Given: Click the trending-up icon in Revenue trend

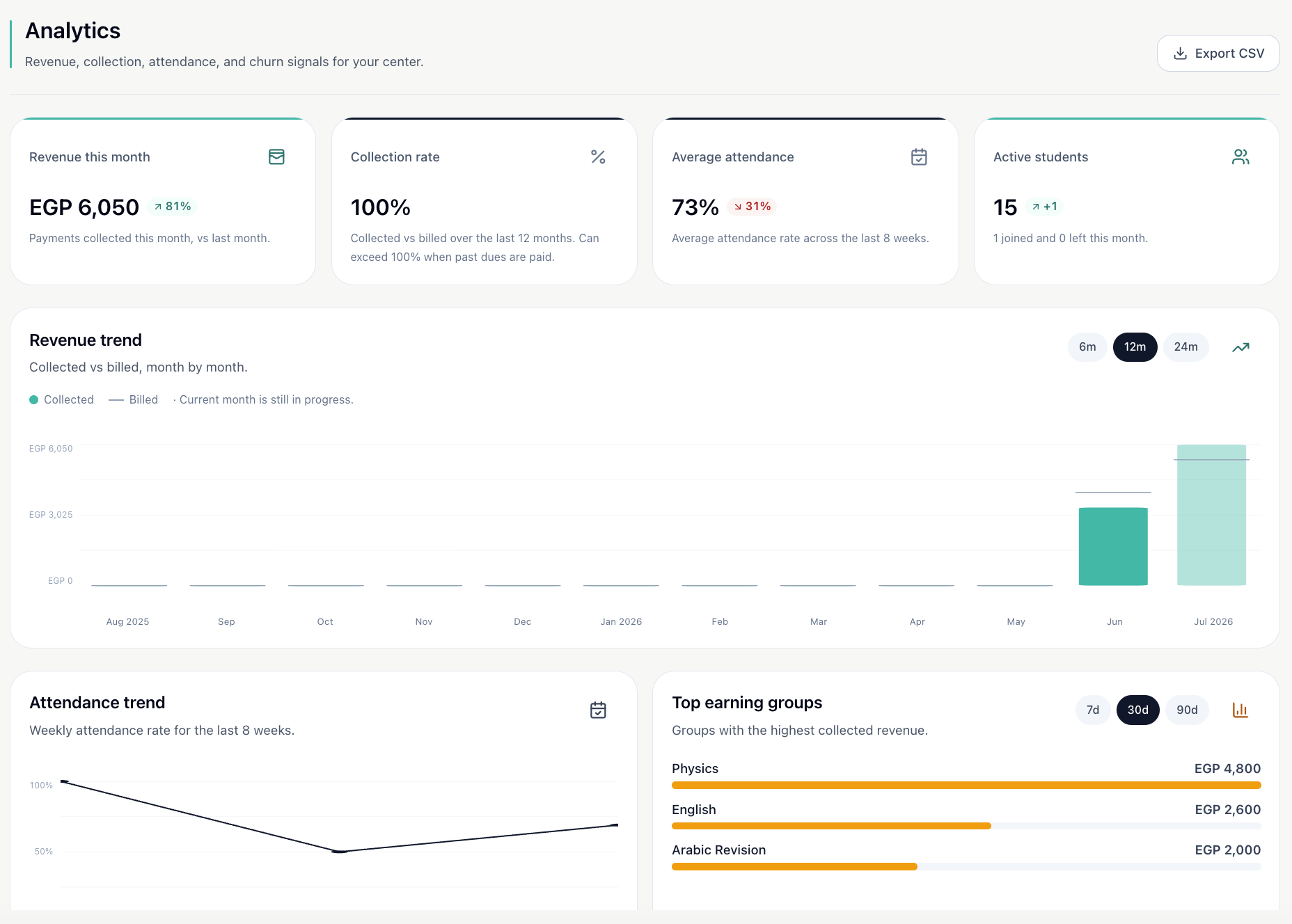Looking at the screenshot, I should [1240, 347].
